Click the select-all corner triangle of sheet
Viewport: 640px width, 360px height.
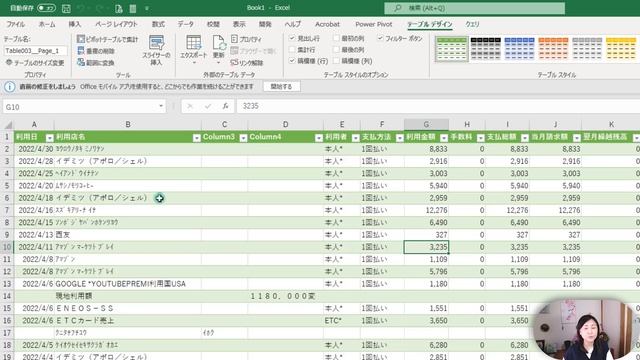[x=8, y=124]
